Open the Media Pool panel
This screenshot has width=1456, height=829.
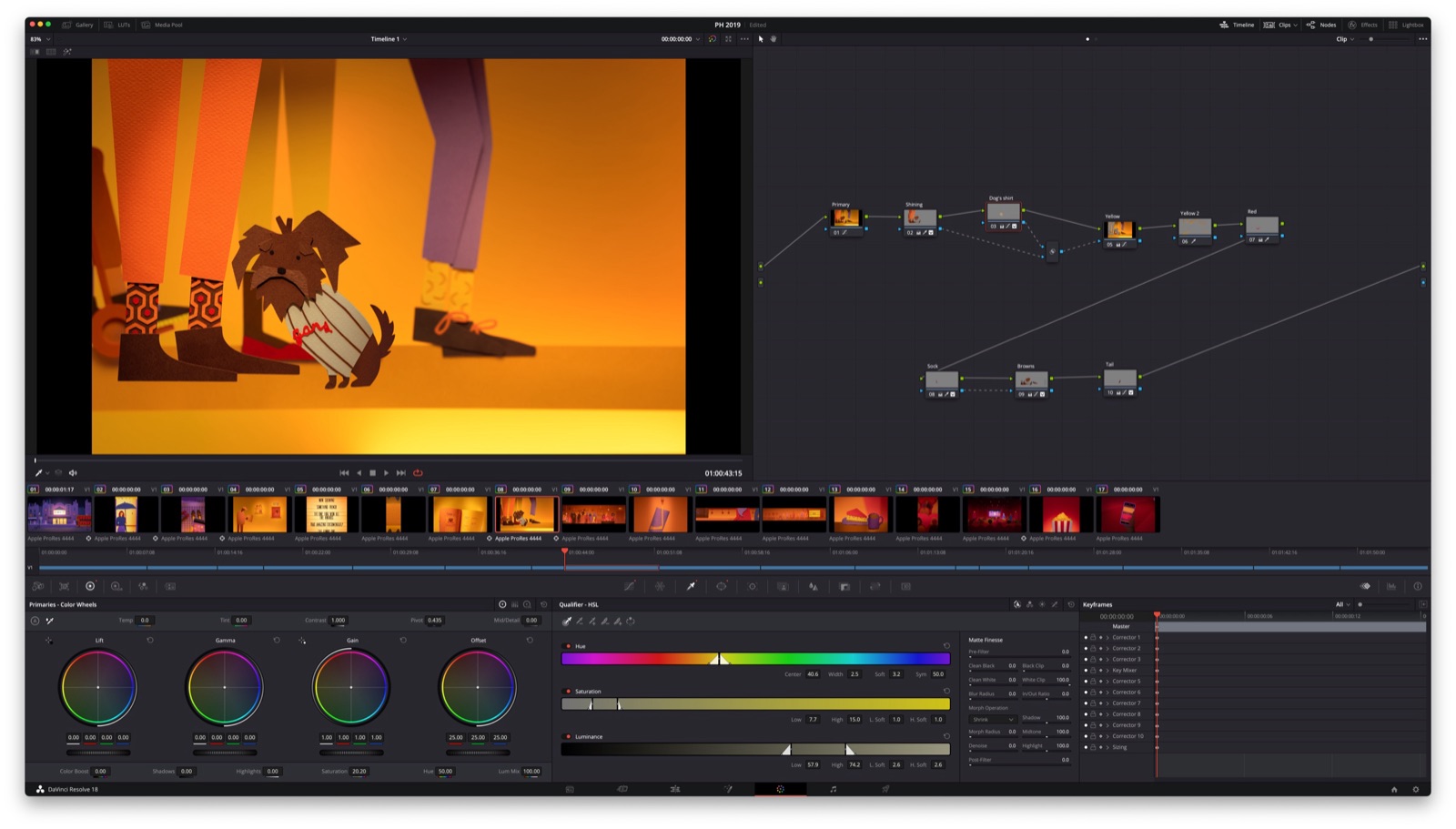(162, 25)
